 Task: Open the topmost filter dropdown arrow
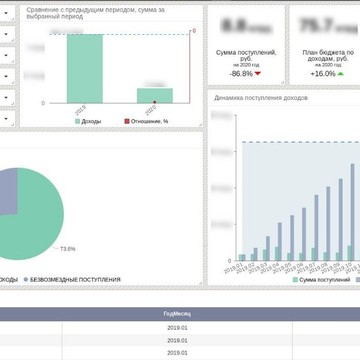(6, 13)
